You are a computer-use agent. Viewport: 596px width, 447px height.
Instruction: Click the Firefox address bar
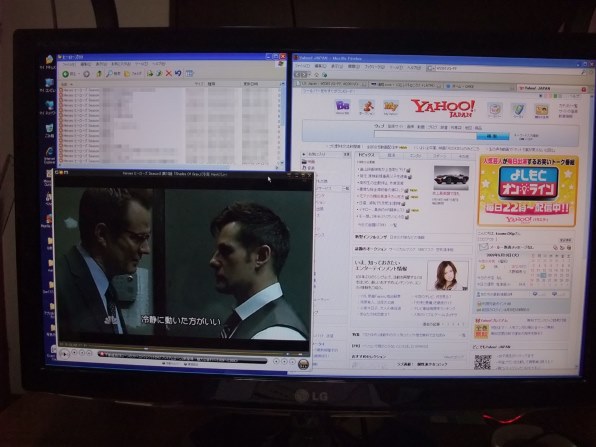506,69
